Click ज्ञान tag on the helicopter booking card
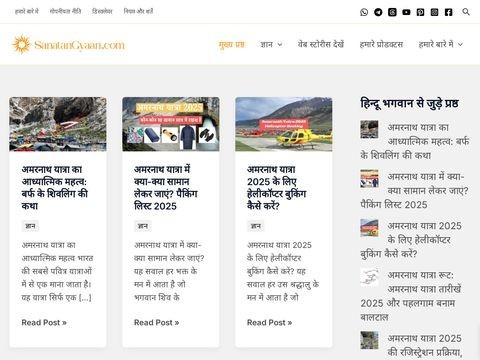This screenshot has height=360, width=480. tap(256, 226)
